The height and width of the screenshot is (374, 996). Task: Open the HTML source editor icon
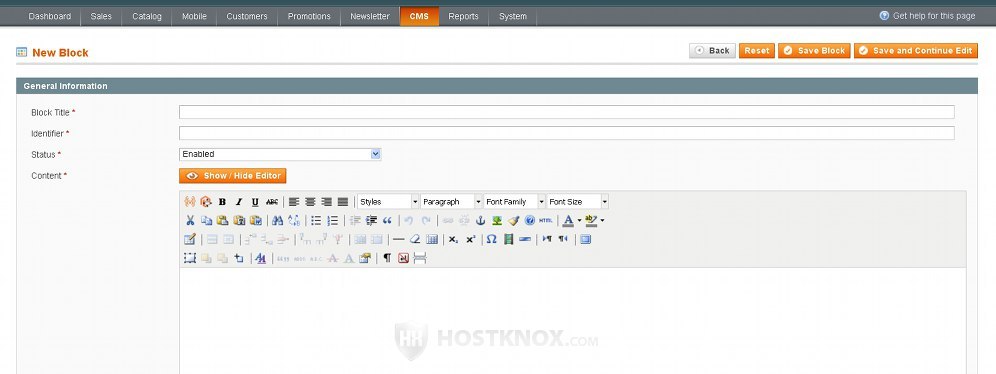pos(546,220)
